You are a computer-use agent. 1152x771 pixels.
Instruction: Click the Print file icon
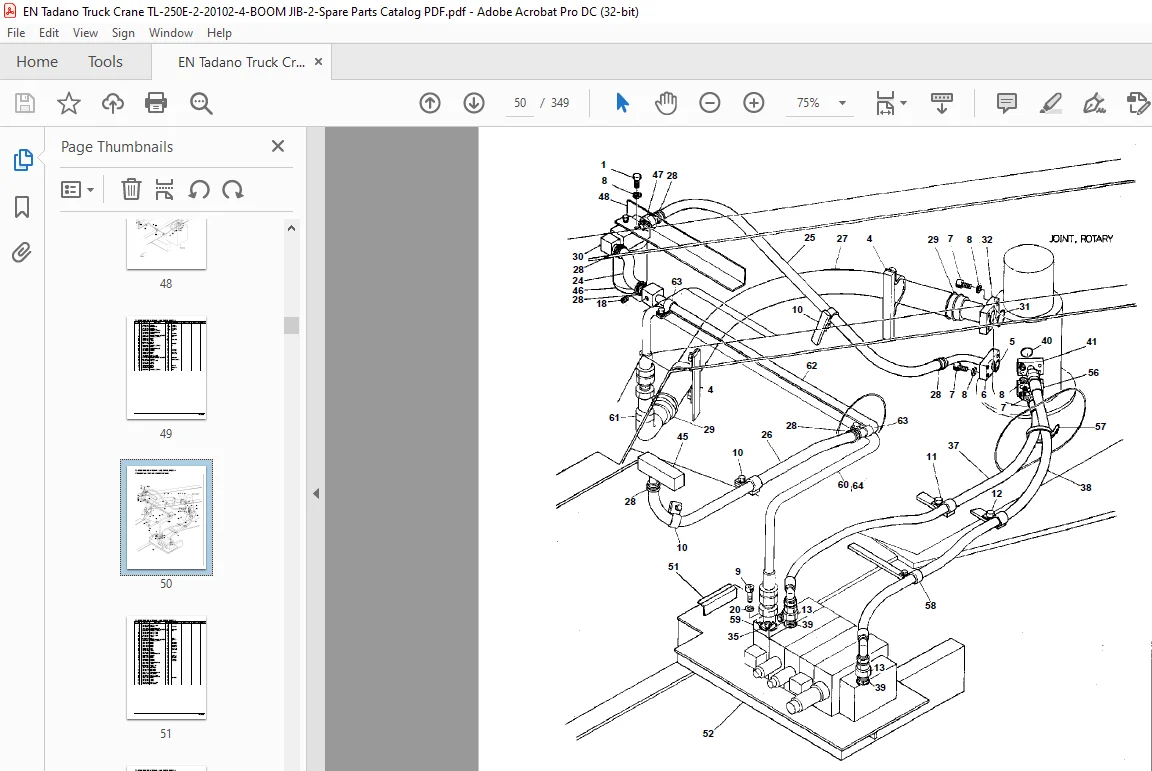tap(156, 103)
